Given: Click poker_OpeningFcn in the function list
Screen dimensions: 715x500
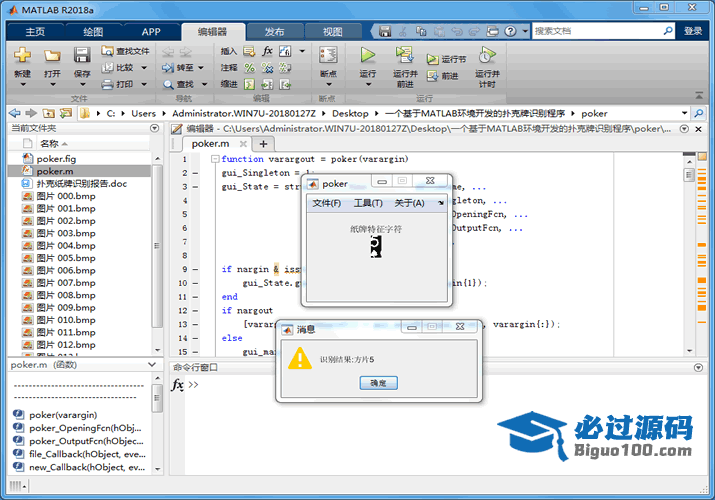Looking at the screenshot, I should coord(85,428).
